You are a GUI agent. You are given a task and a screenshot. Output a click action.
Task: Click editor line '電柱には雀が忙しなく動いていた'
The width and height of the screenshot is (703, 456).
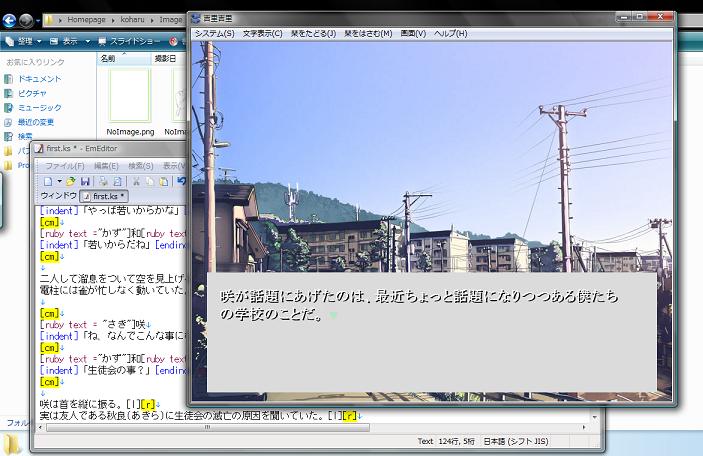(113, 290)
